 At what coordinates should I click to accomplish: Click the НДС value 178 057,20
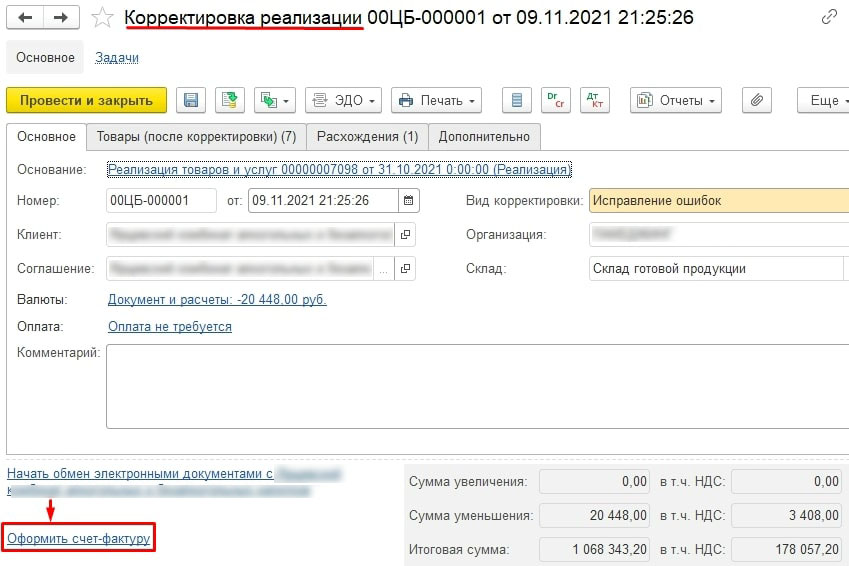[787, 549]
